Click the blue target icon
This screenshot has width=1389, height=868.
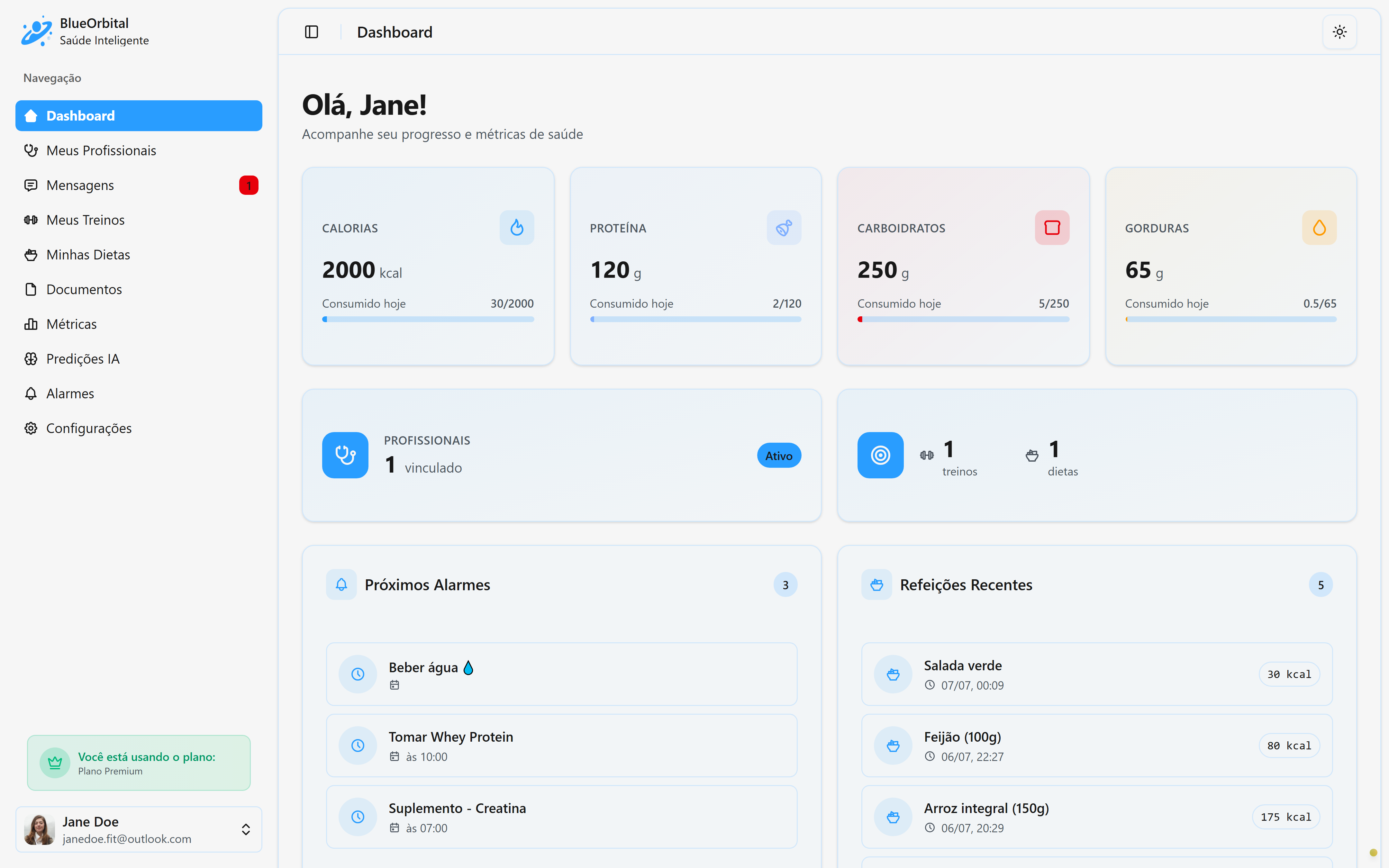880,455
